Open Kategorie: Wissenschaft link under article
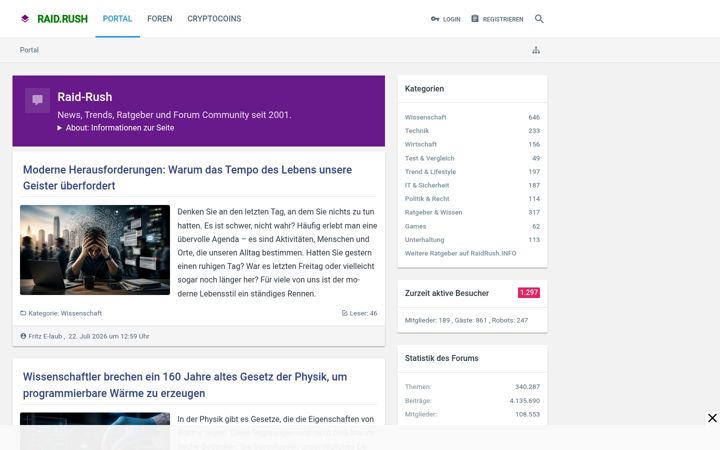The width and height of the screenshot is (720, 450). click(65, 313)
